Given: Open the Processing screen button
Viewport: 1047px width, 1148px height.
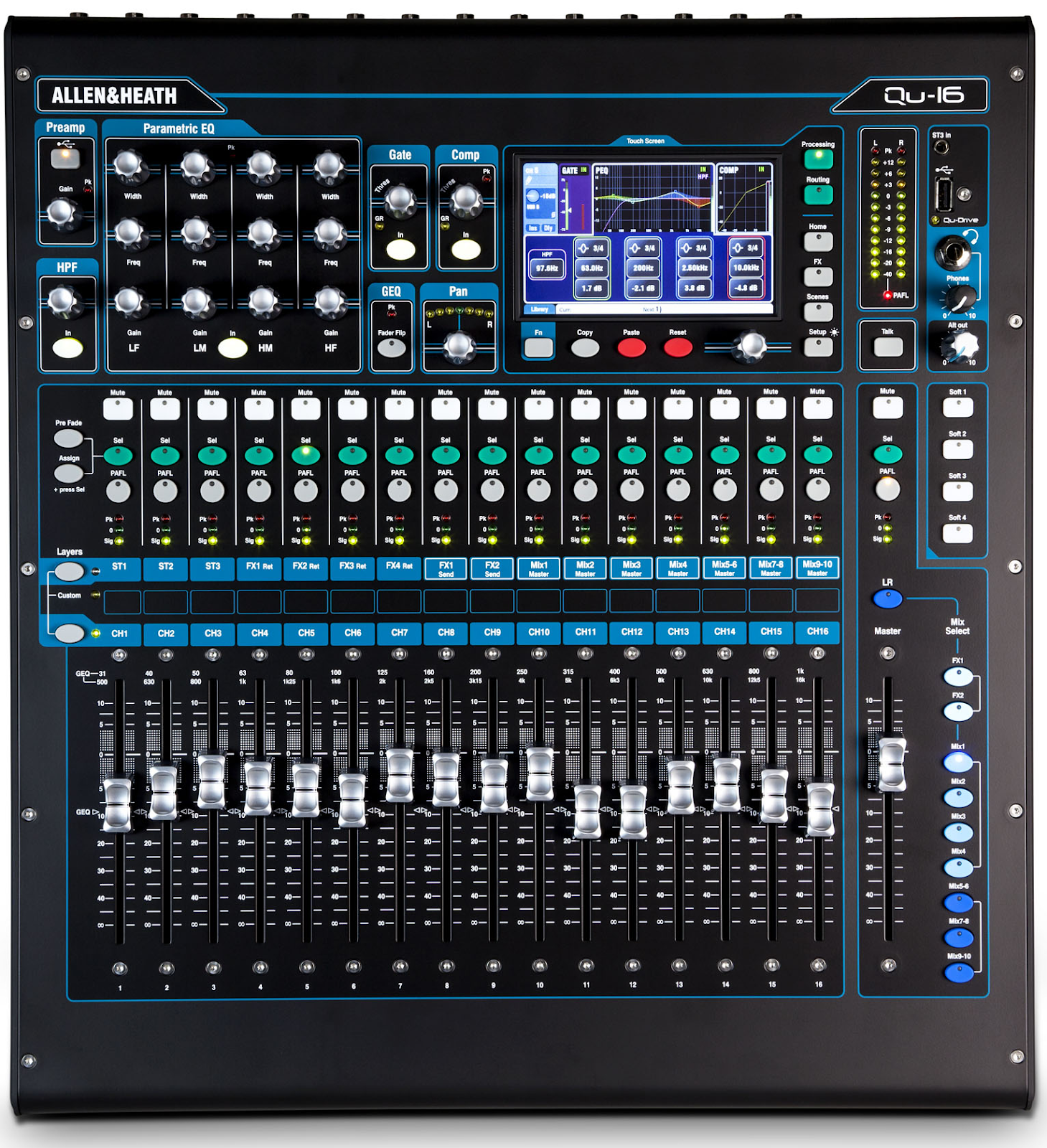Looking at the screenshot, I should (818, 159).
